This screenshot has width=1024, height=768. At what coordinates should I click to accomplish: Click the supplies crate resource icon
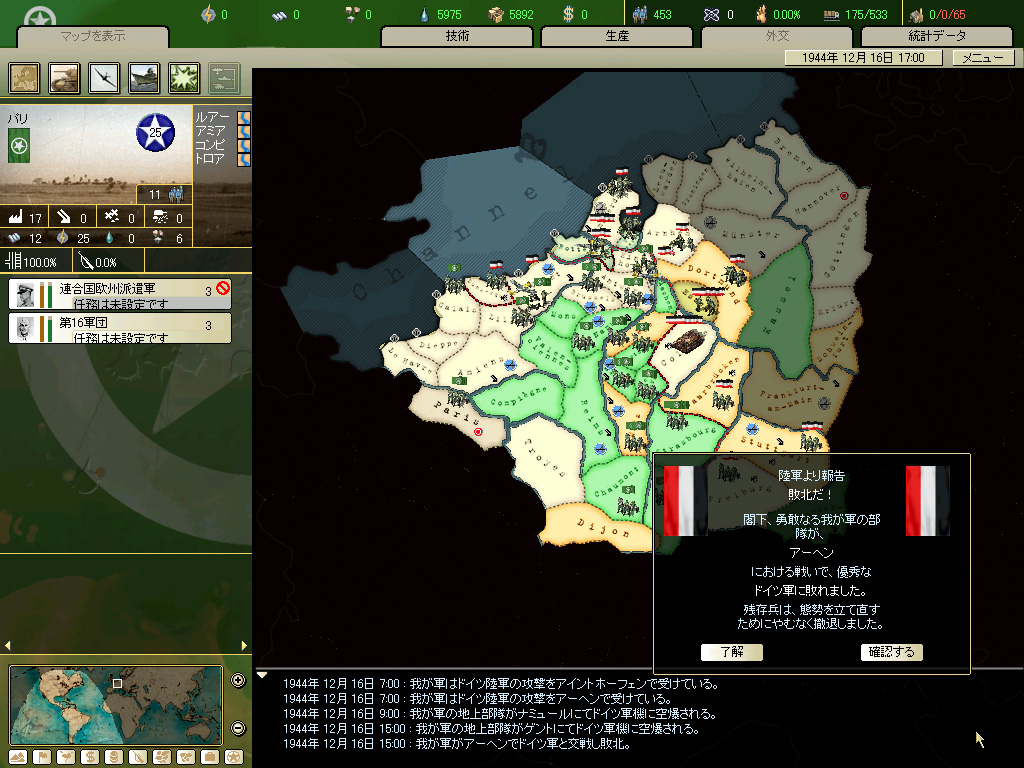pyautogui.click(x=496, y=14)
